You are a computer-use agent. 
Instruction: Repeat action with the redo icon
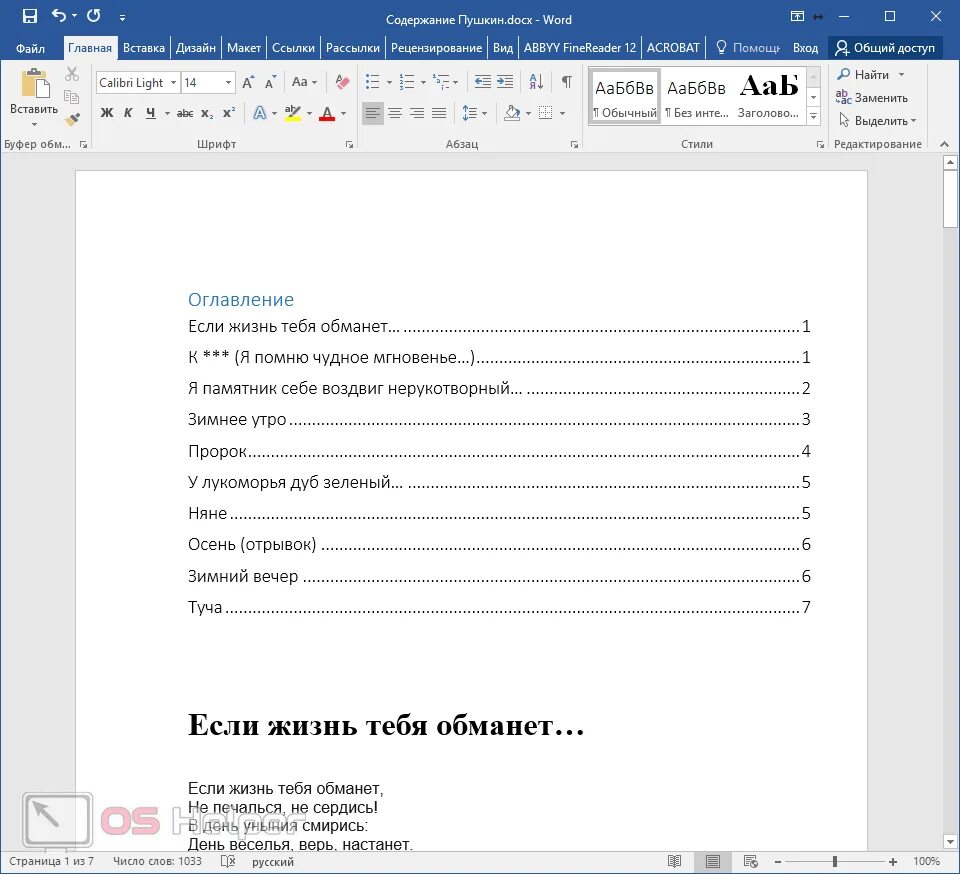(x=94, y=16)
